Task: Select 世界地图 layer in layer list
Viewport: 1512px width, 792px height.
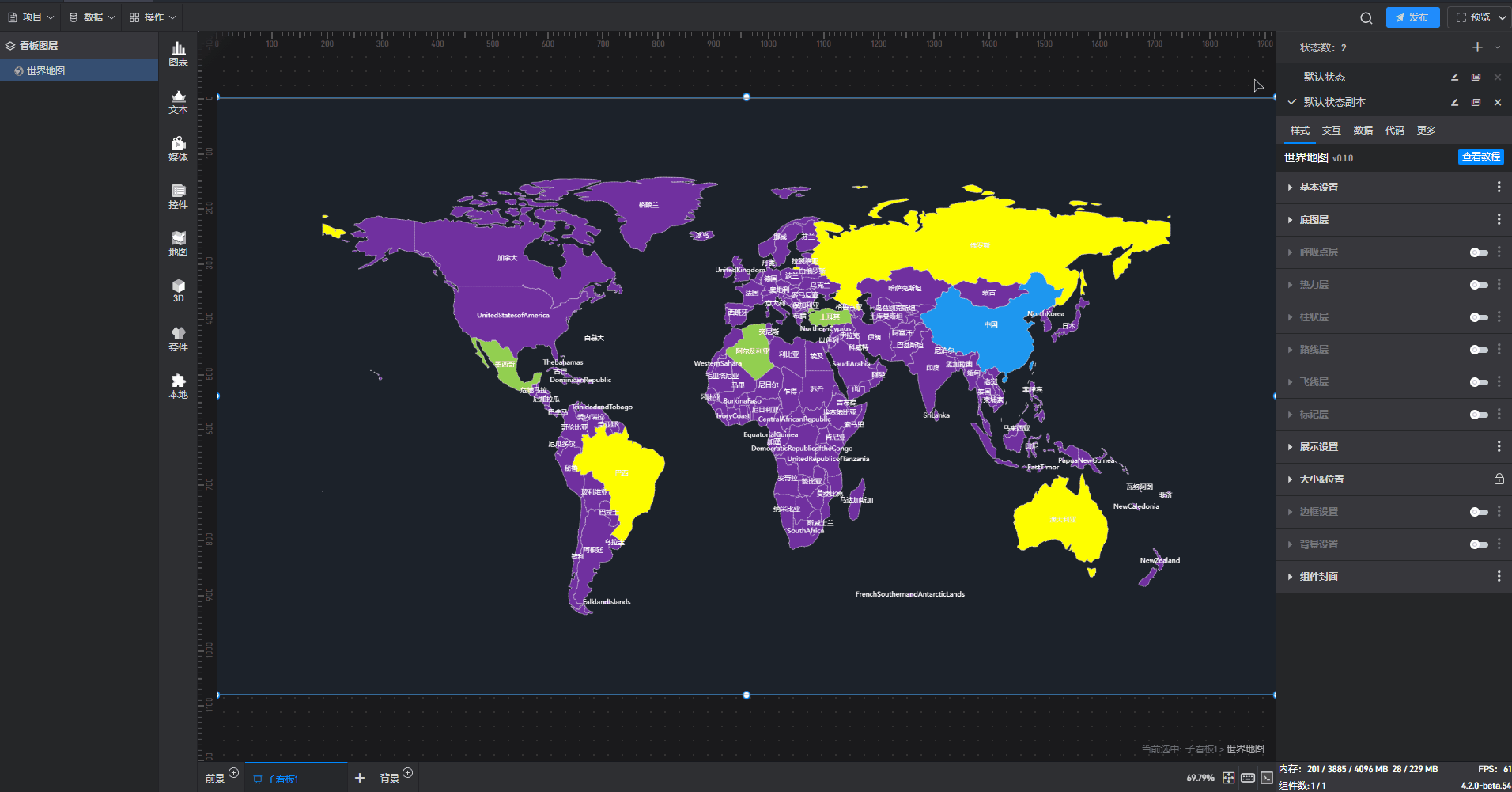Action: coord(46,71)
